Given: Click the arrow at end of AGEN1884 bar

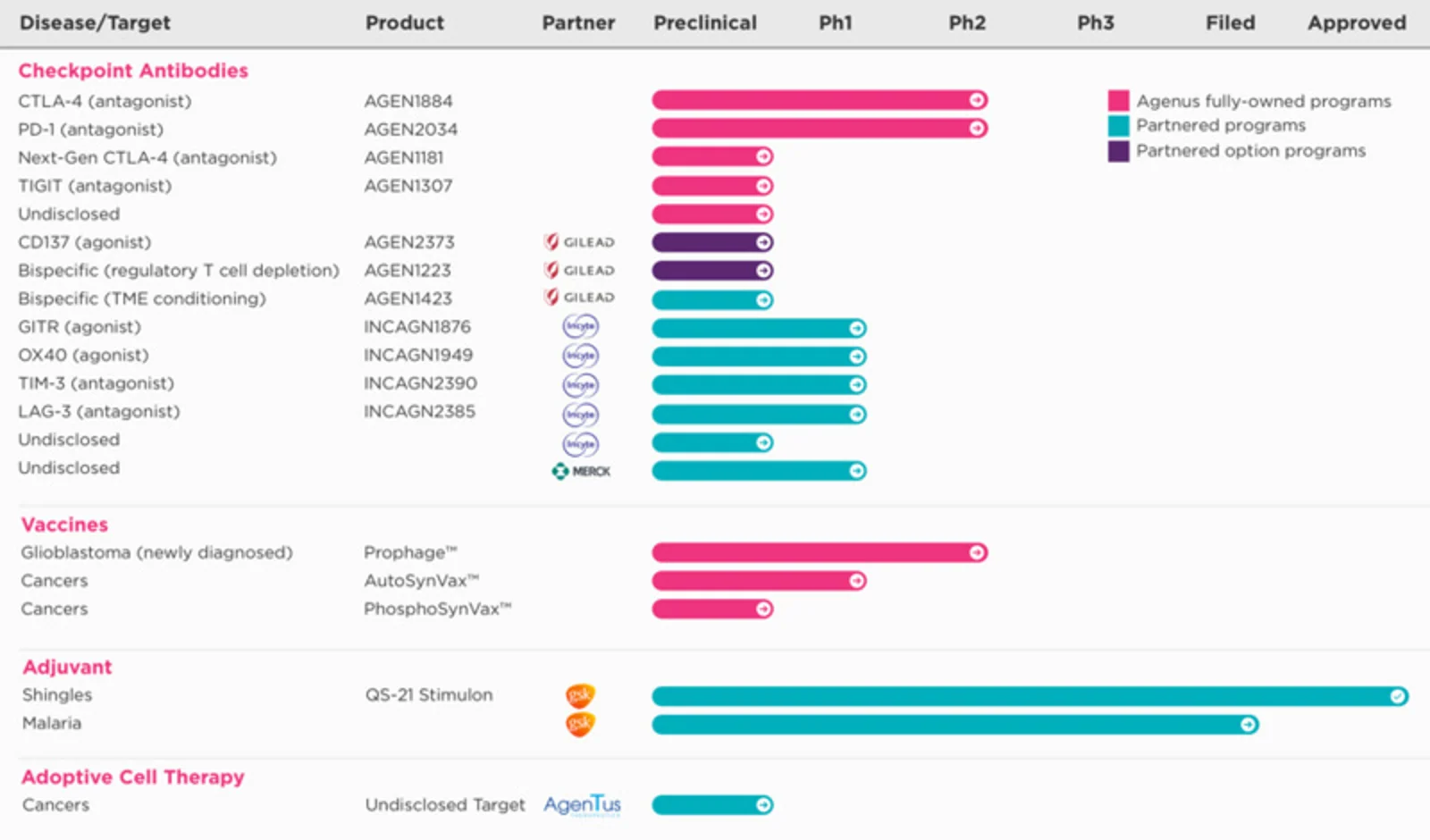Looking at the screenshot, I should point(978,100).
